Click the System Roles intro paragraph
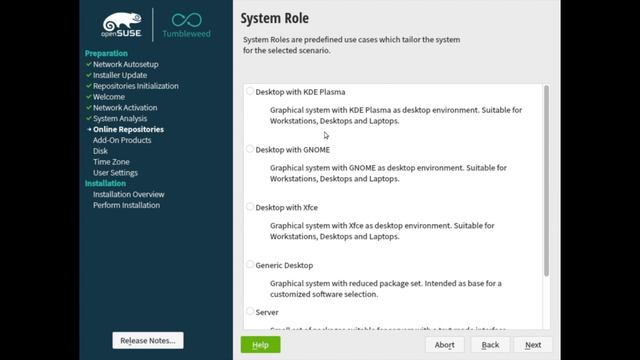The width and height of the screenshot is (640, 360). click(351, 45)
